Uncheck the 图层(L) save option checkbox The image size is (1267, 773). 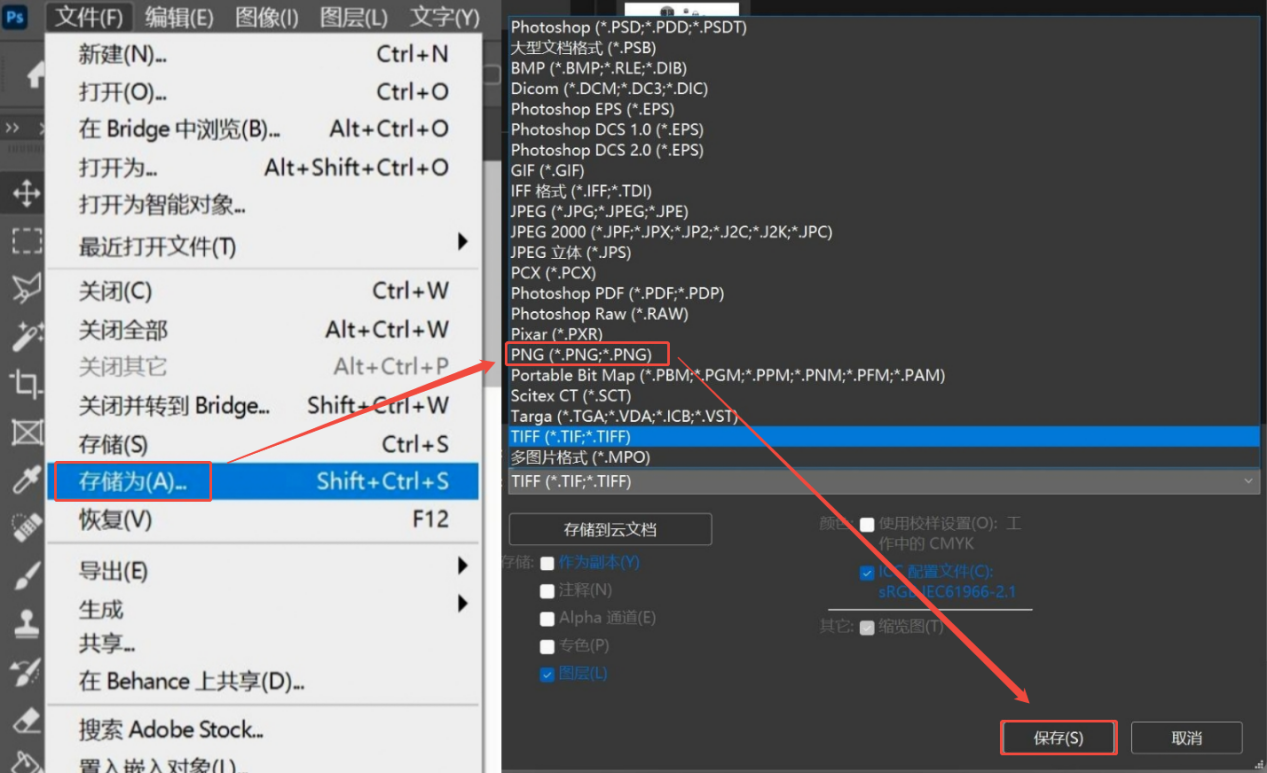pyautogui.click(x=547, y=675)
